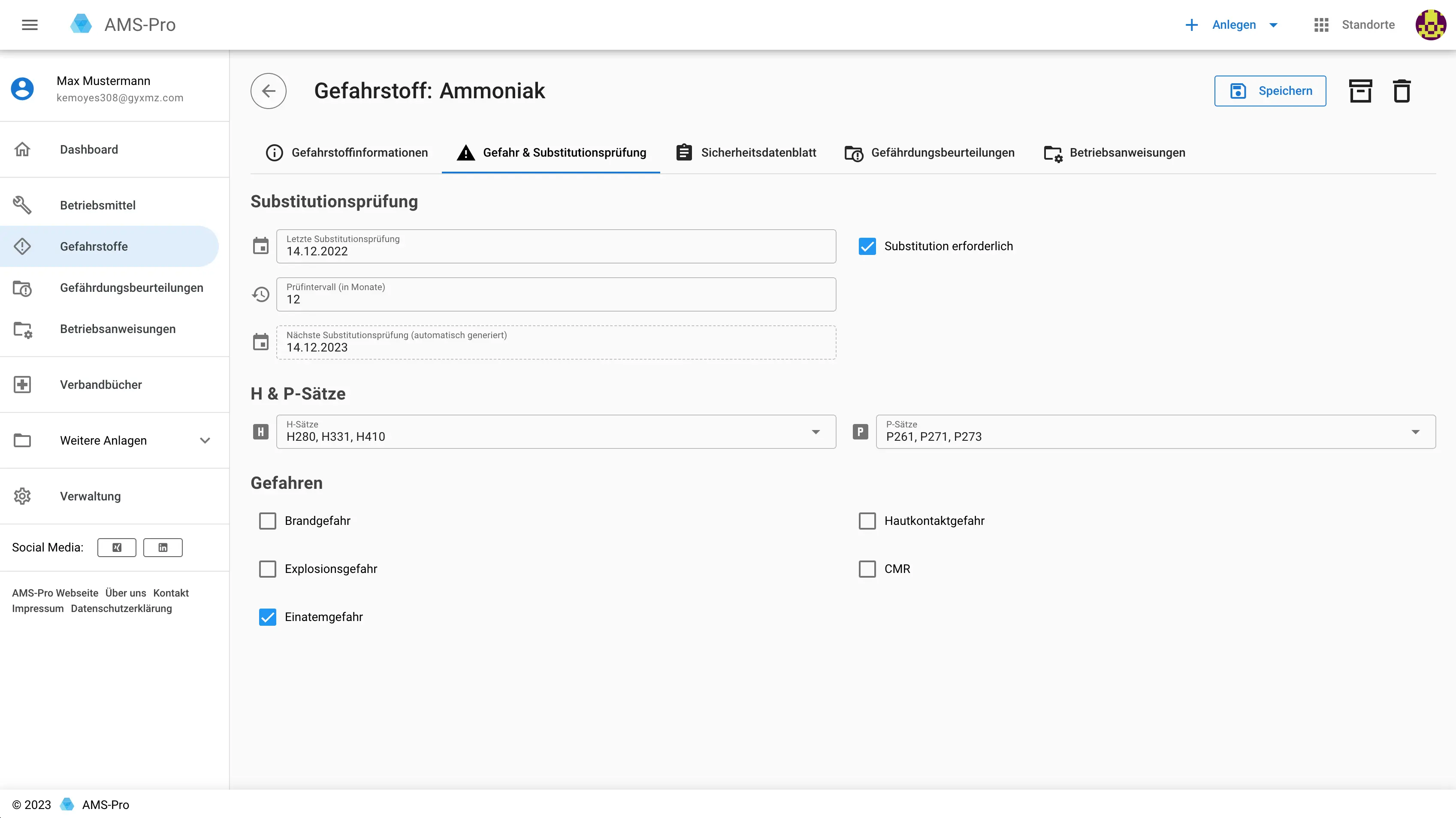The width and height of the screenshot is (1456, 818).
Task: Click the archive box icon
Action: [1360, 91]
